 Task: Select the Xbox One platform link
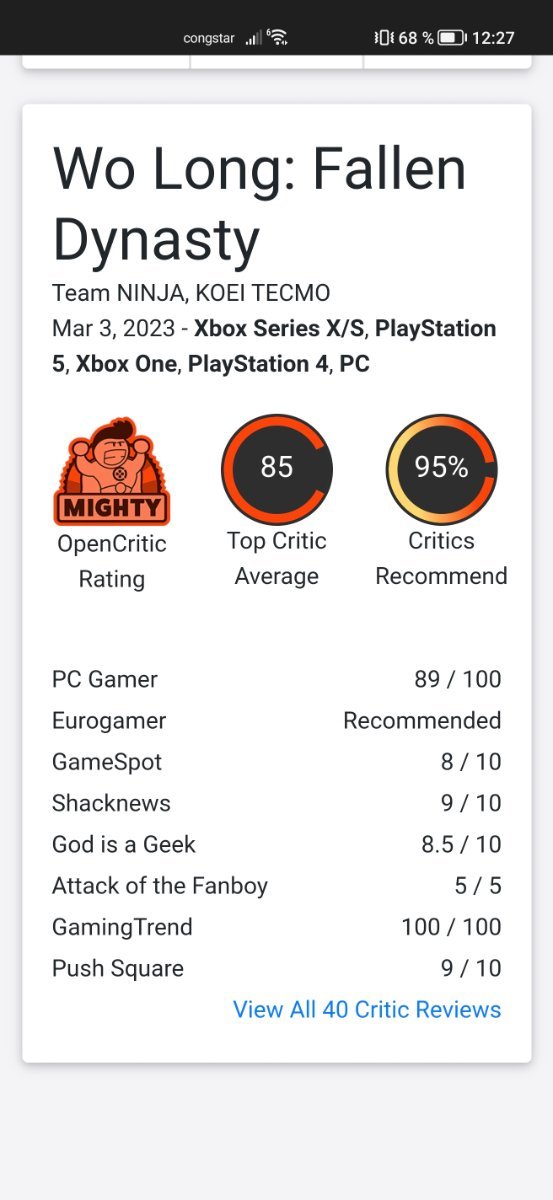point(126,364)
